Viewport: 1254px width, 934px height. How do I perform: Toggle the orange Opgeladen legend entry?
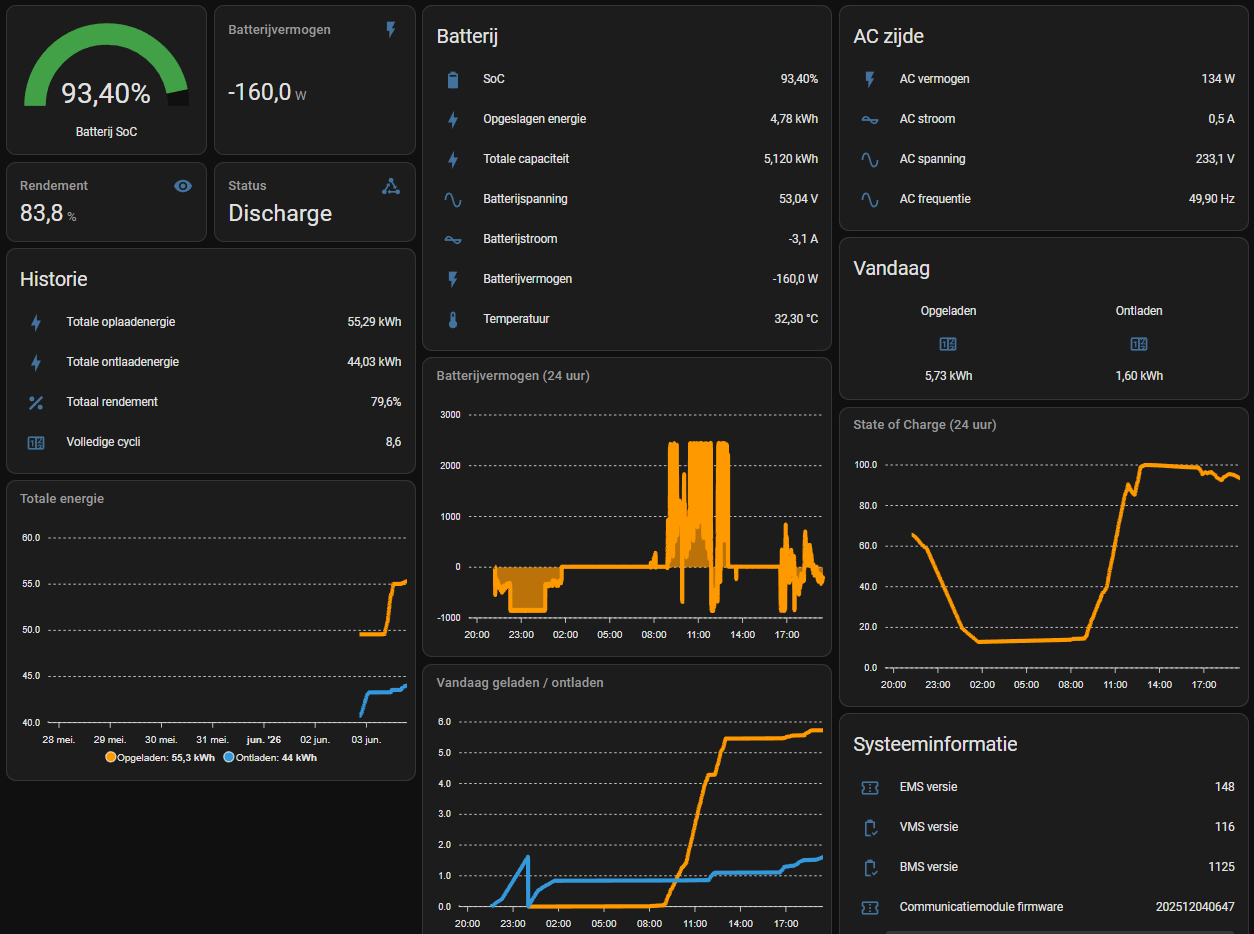point(159,758)
